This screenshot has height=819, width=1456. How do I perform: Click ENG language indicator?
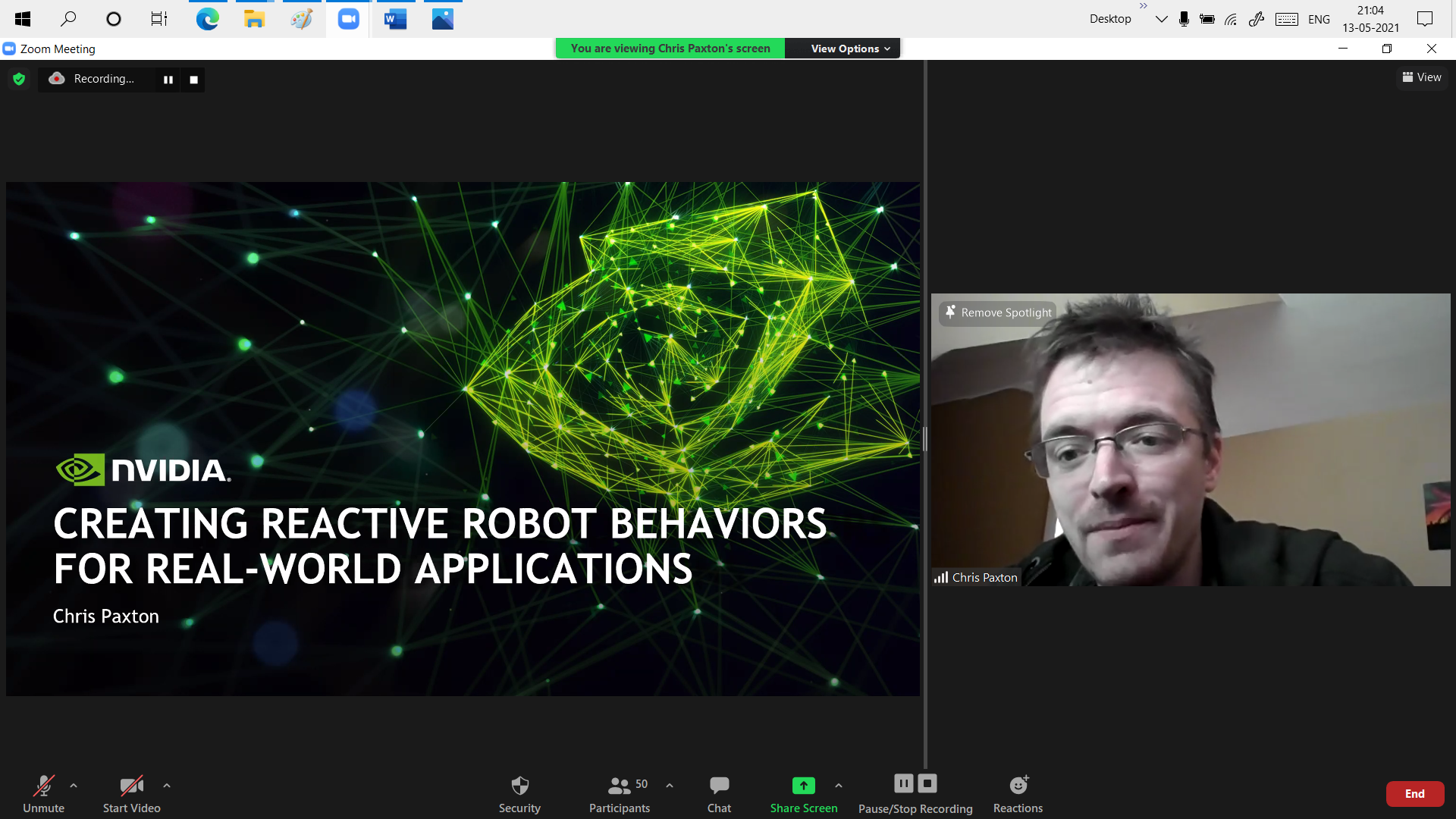coord(1319,19)
